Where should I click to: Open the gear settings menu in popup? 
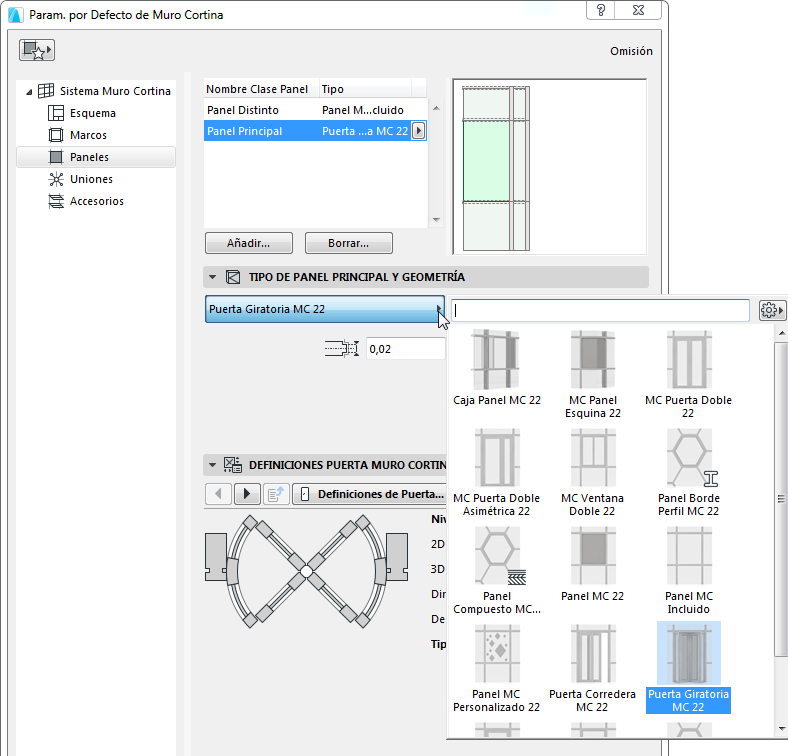pyautogui.click(x=771, y=311)
